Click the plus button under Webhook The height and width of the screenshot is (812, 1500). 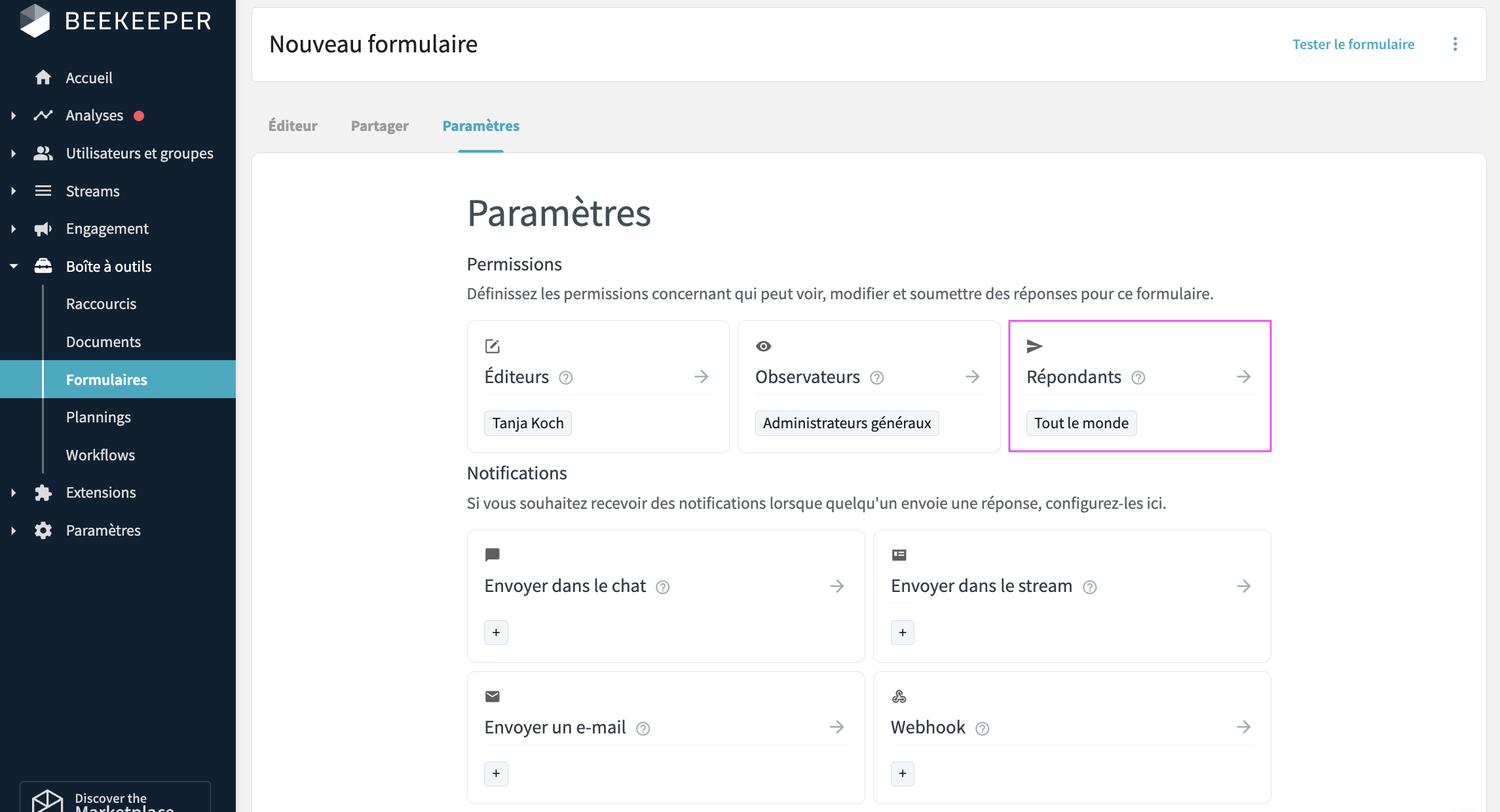[903, 774]
